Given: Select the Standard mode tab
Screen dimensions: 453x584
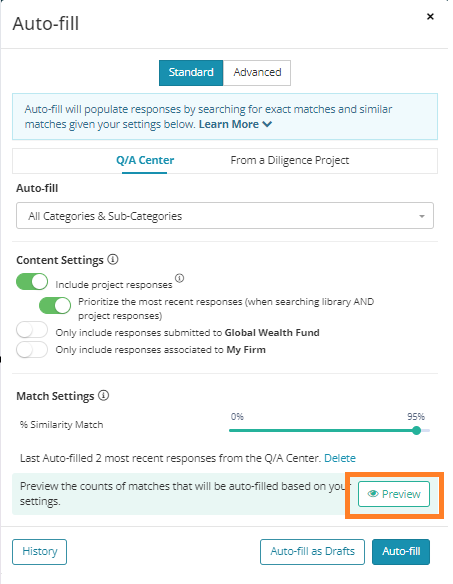Looking at the screenshot, I should pos(191,73).
